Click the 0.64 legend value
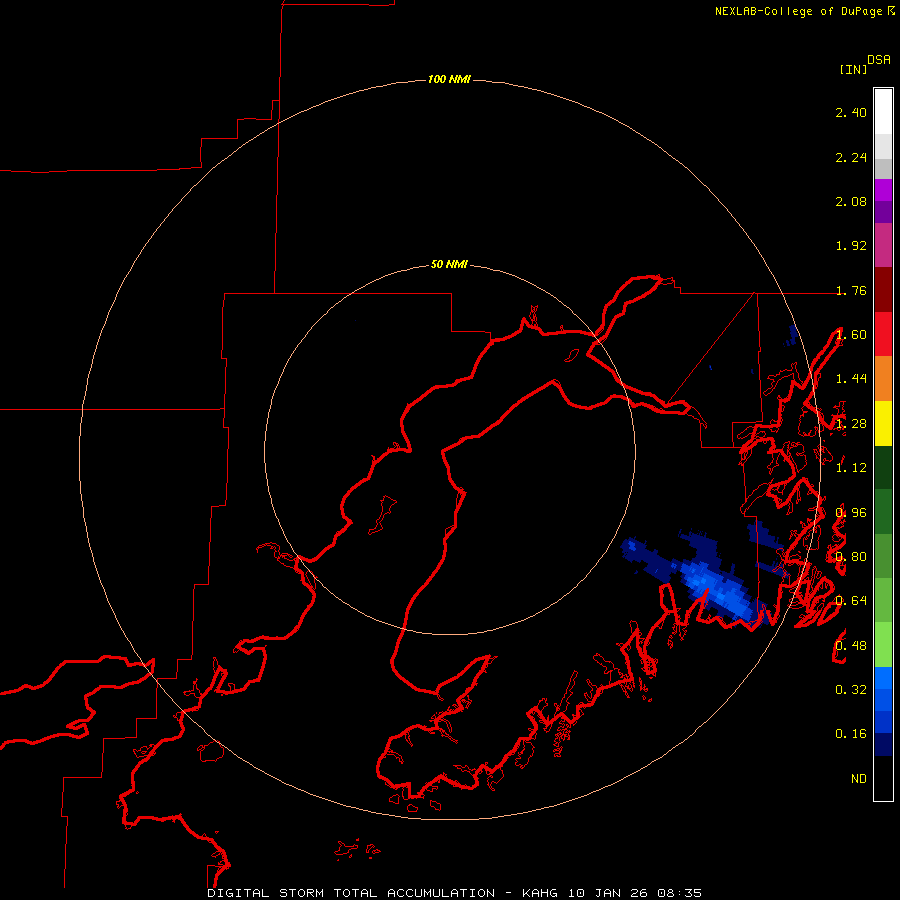This screenshot has width=900, height=900. coord(851,600)
